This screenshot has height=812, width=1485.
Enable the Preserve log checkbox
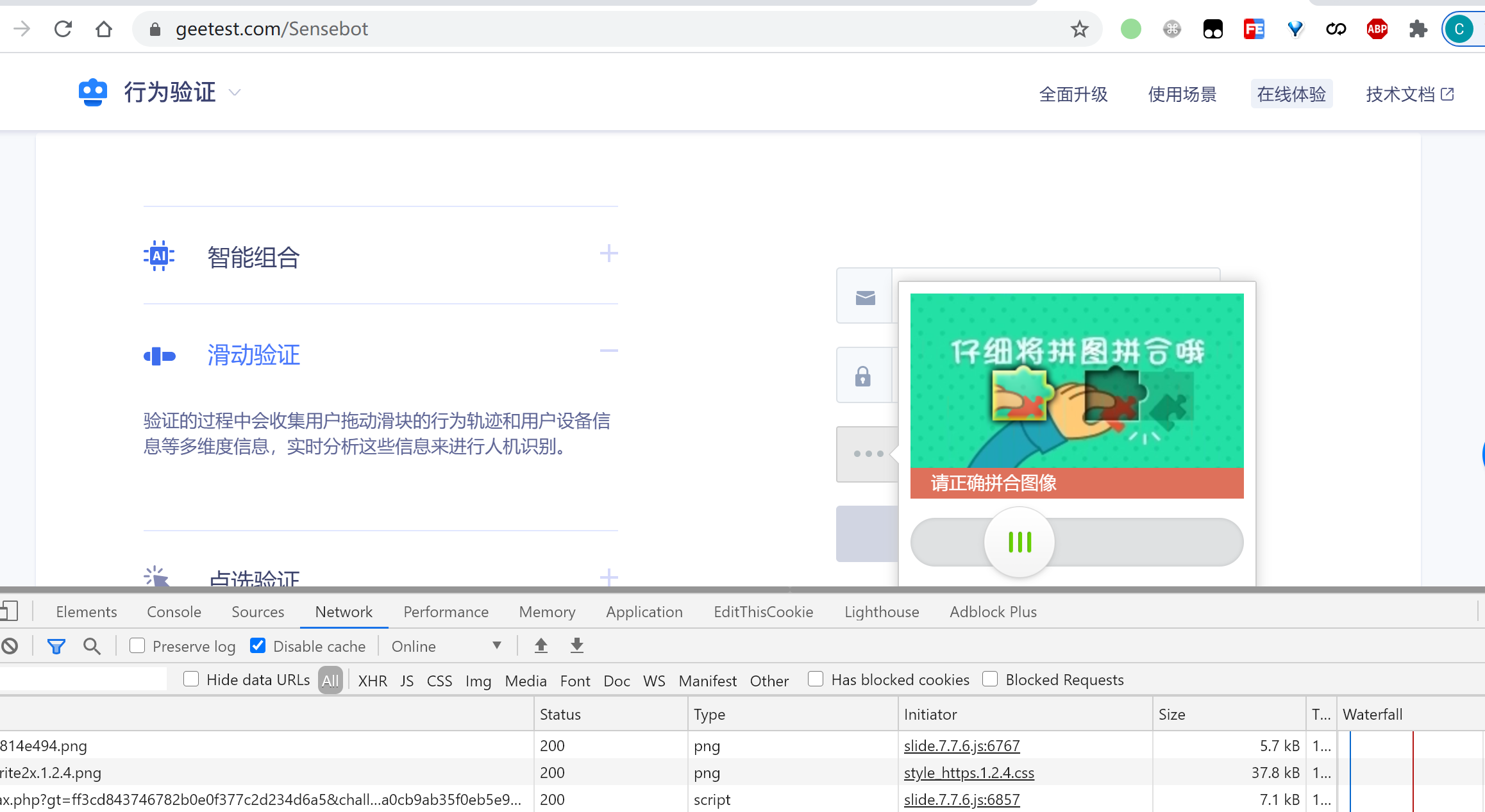137,645
